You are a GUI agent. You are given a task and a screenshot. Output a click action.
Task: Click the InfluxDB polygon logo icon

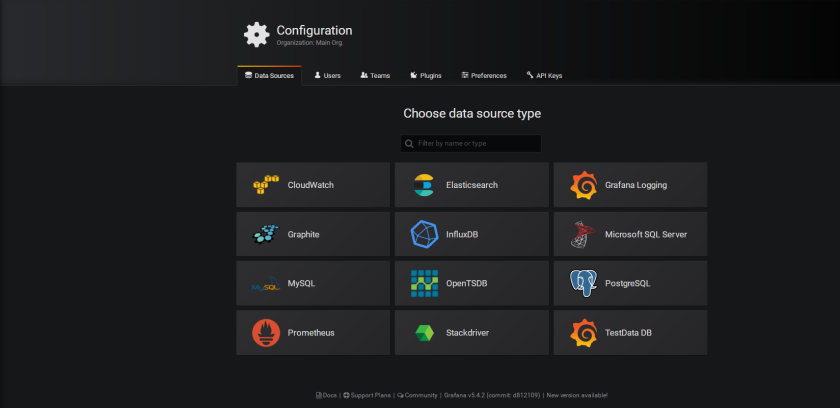coord(424,234)
